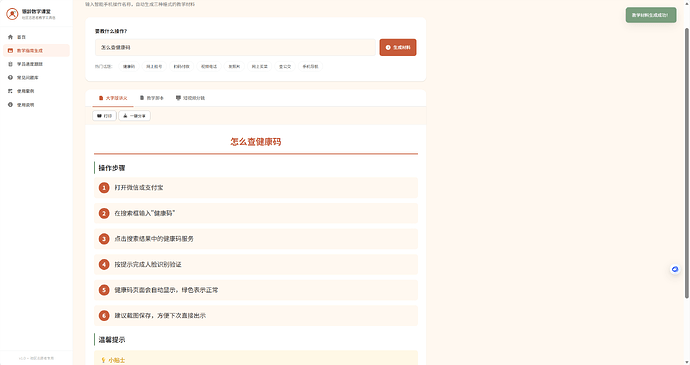Click the operation name input field
Screen dimensions: 690x365
[x=235, y=48]
